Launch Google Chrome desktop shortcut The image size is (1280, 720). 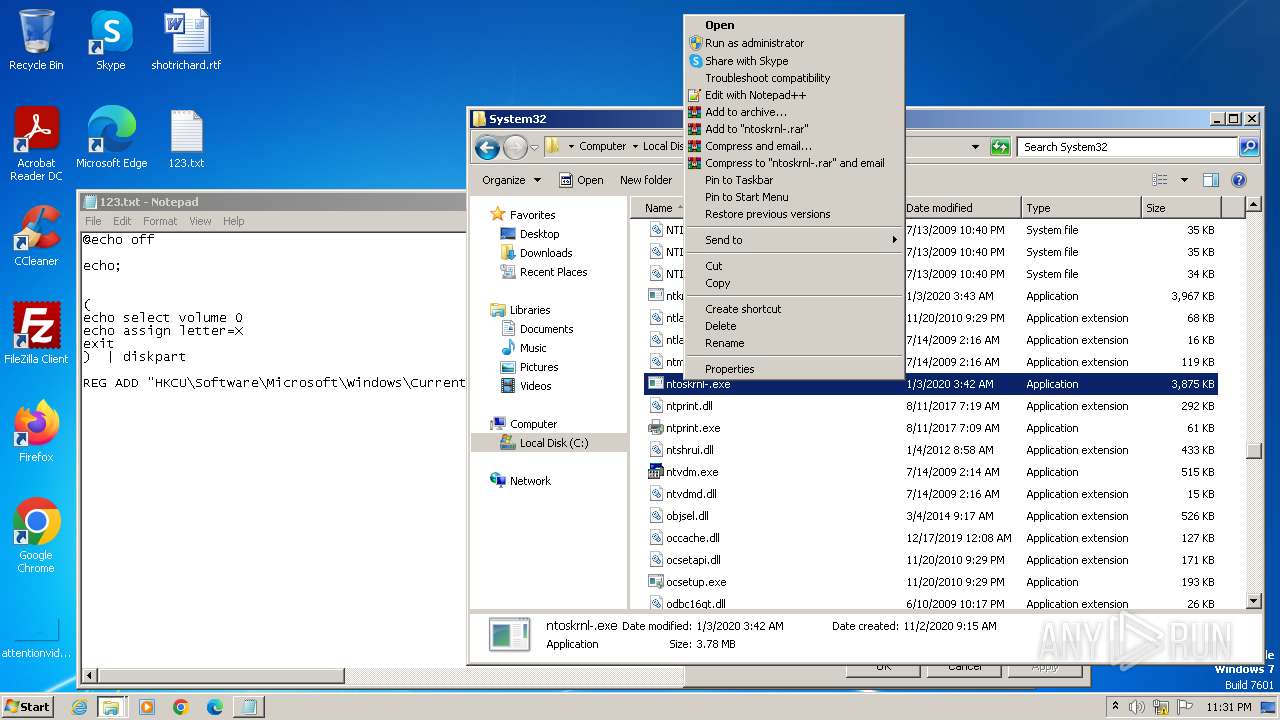point(36,536)
